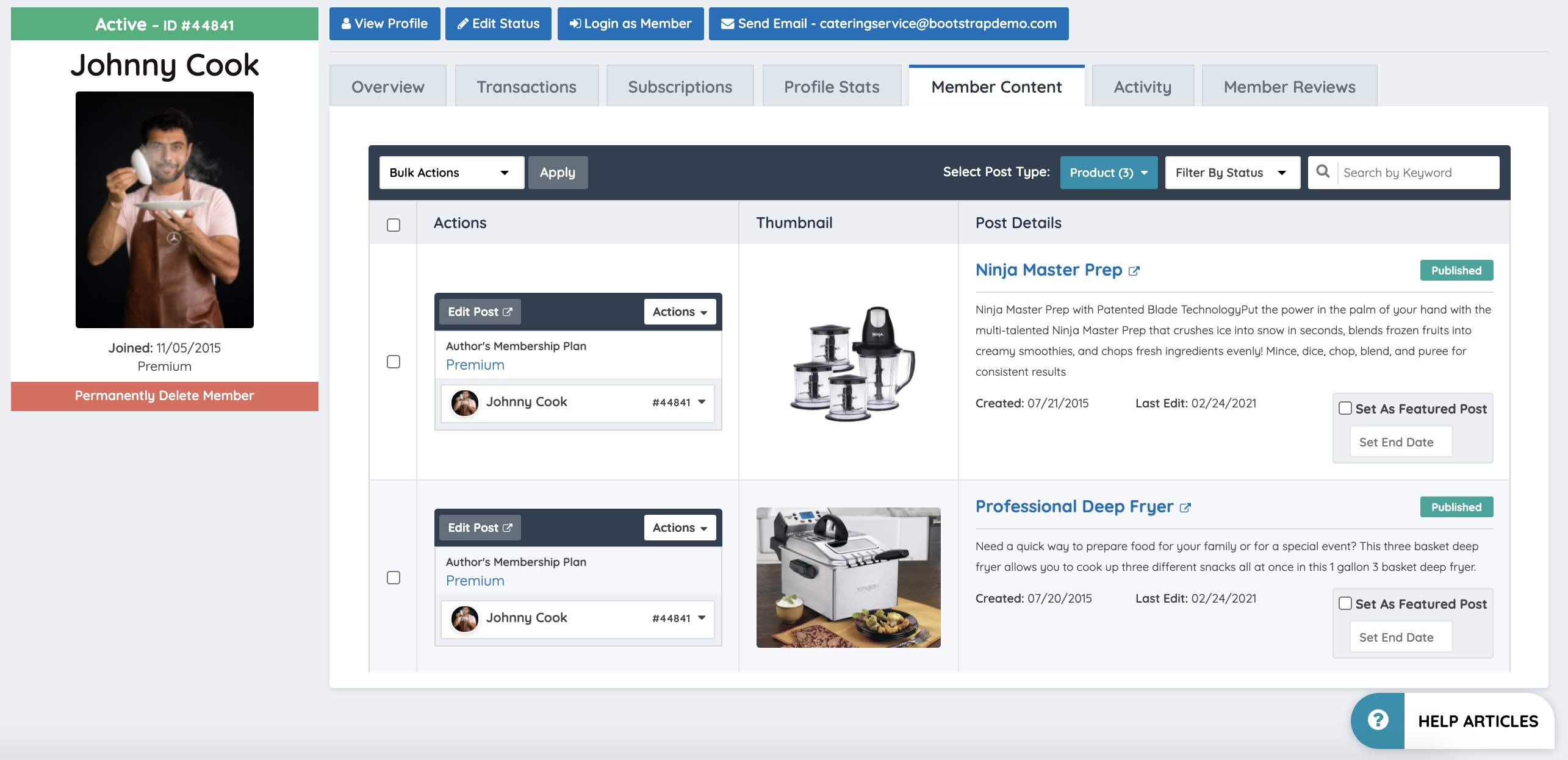This screenshot has height=760, width=1568.
Task: Click the search magnifier icon
Action: pyautogui.click(x=1322, y=172)
